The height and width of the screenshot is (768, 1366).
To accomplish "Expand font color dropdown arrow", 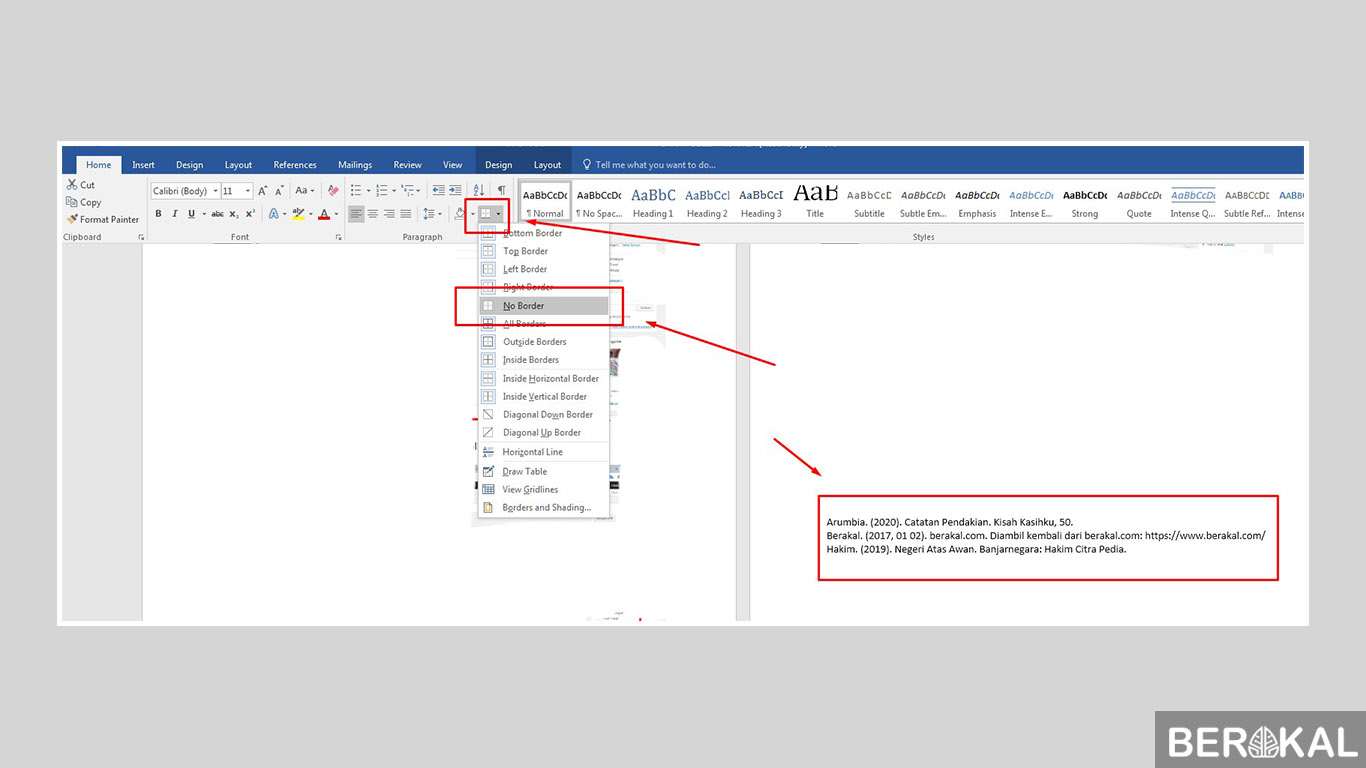I will click(336, 214).
